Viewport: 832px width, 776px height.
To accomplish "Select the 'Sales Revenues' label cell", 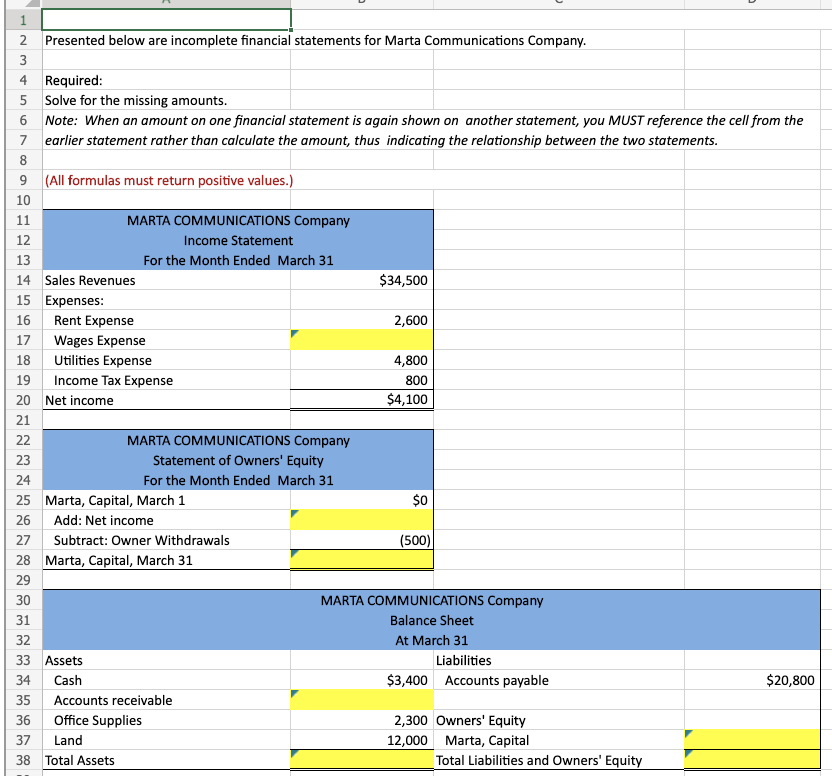I will point(166,280).
